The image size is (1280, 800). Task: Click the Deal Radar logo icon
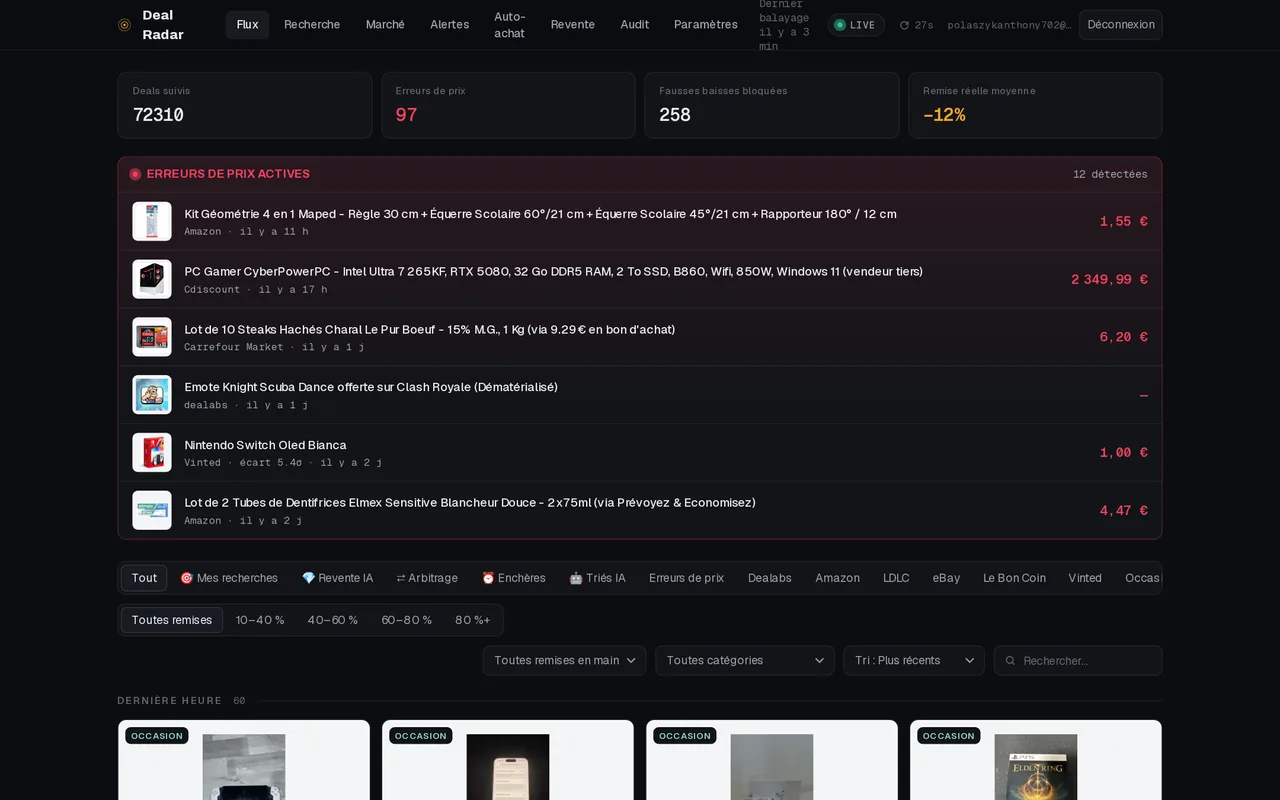(x=124, y=25)
